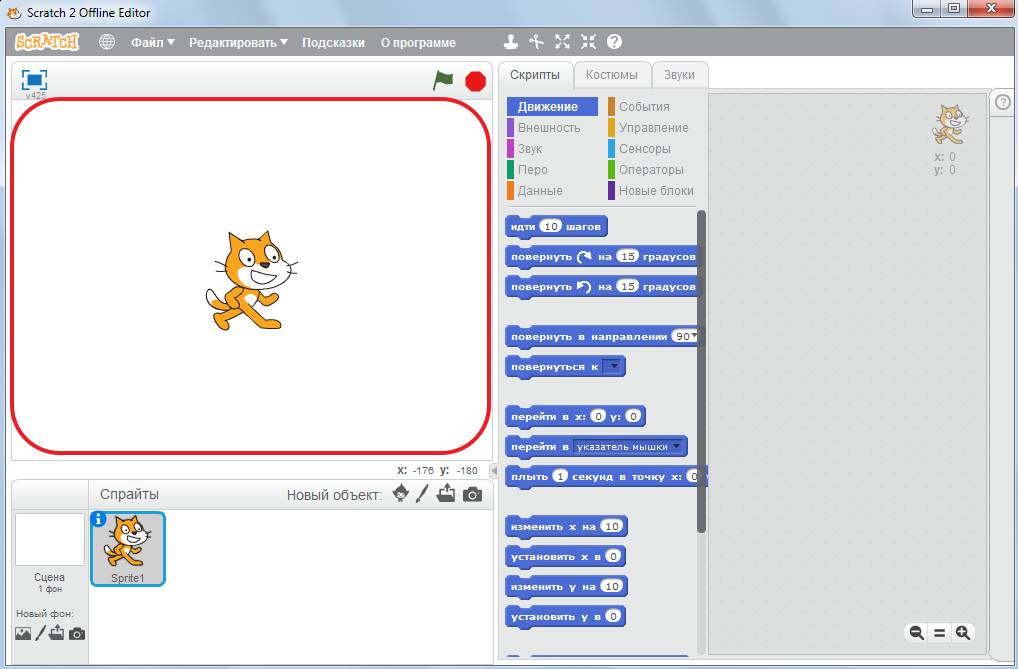This screenshot has width=1018, height=669.
Task: Select the Операторы block category
Action: (x=646, y=170)
